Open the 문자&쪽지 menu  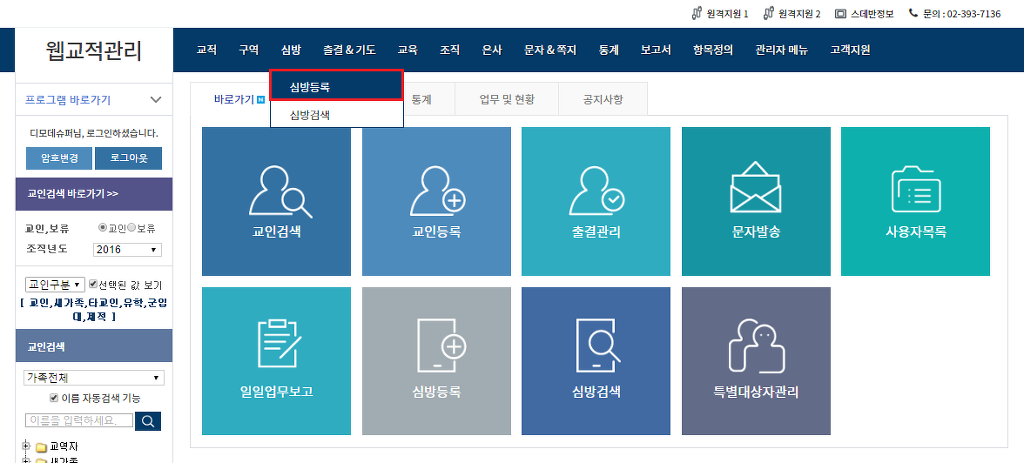551,50
